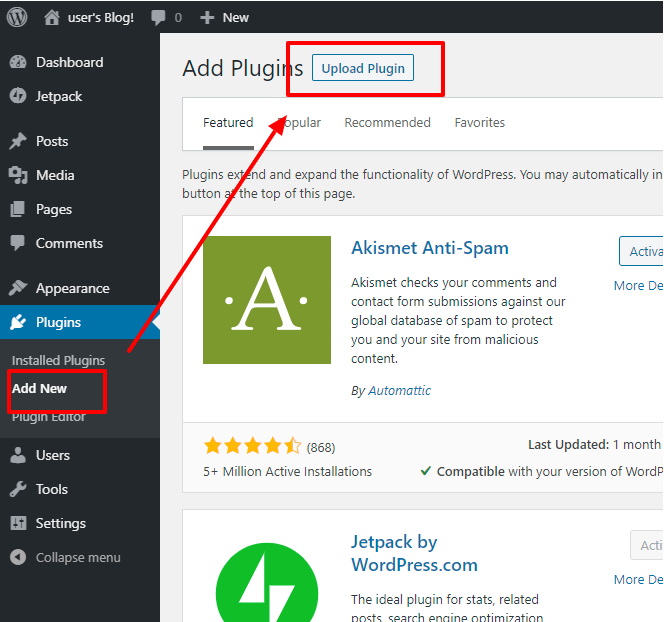664x622 pixels.
Task: Click the comments bubble icon in admin bar
Action: pyautogui.click(x=158, y=17)
